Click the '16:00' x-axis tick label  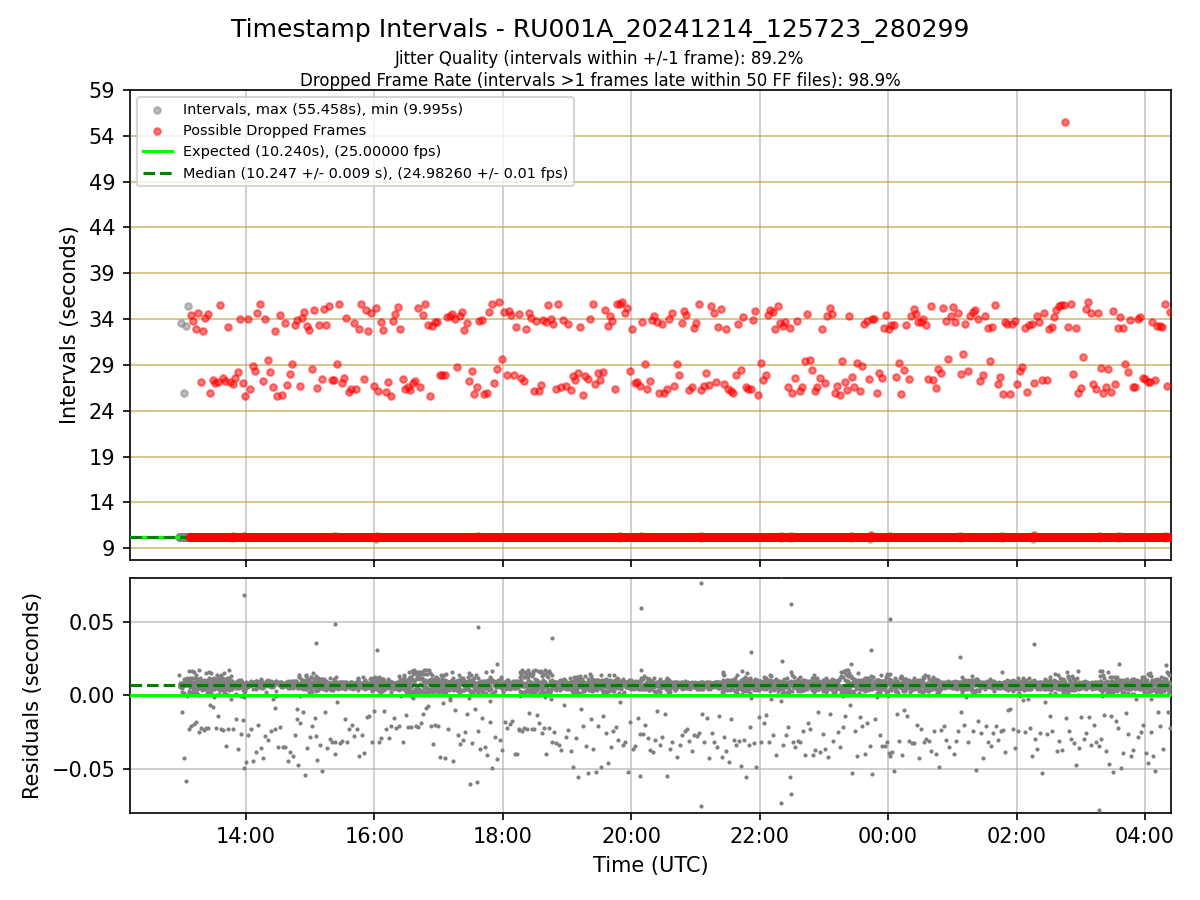[x=374, y=834]
